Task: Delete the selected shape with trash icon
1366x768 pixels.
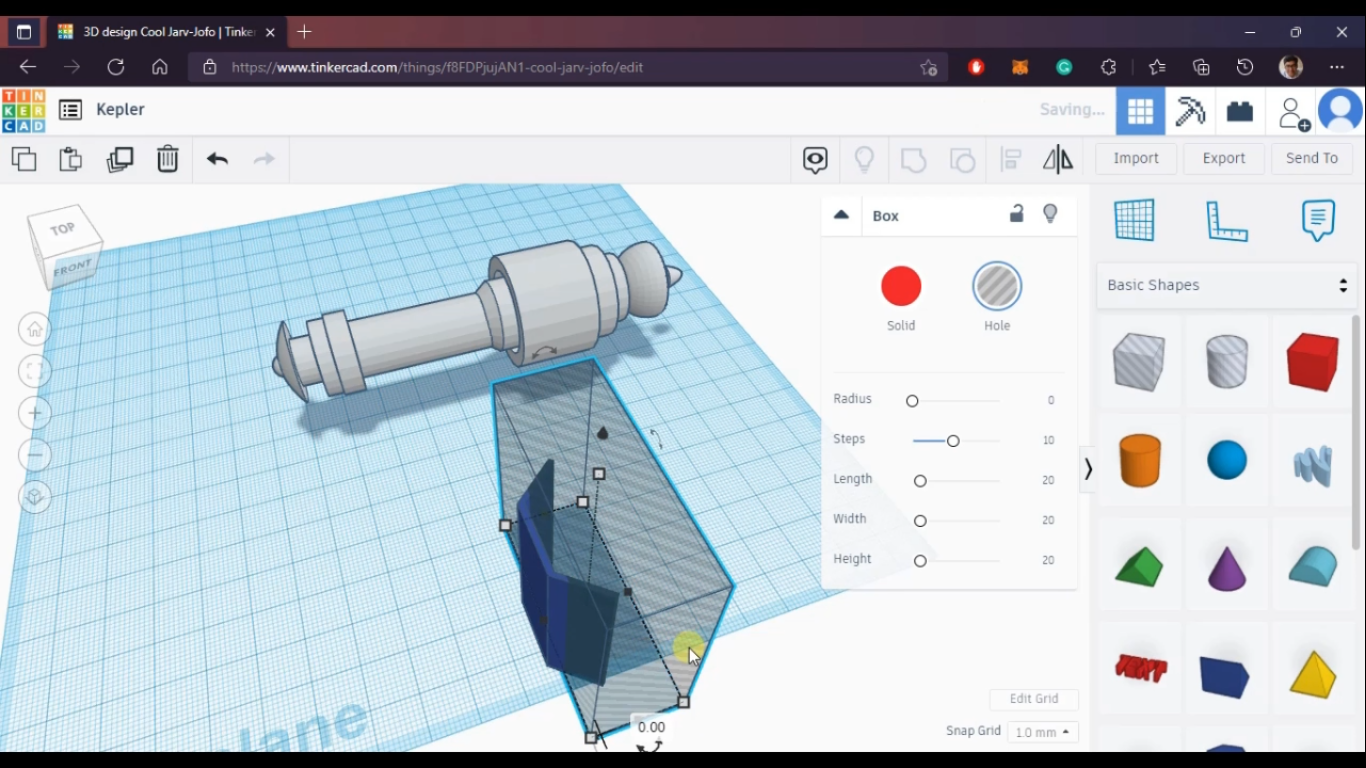Action: 167,159
